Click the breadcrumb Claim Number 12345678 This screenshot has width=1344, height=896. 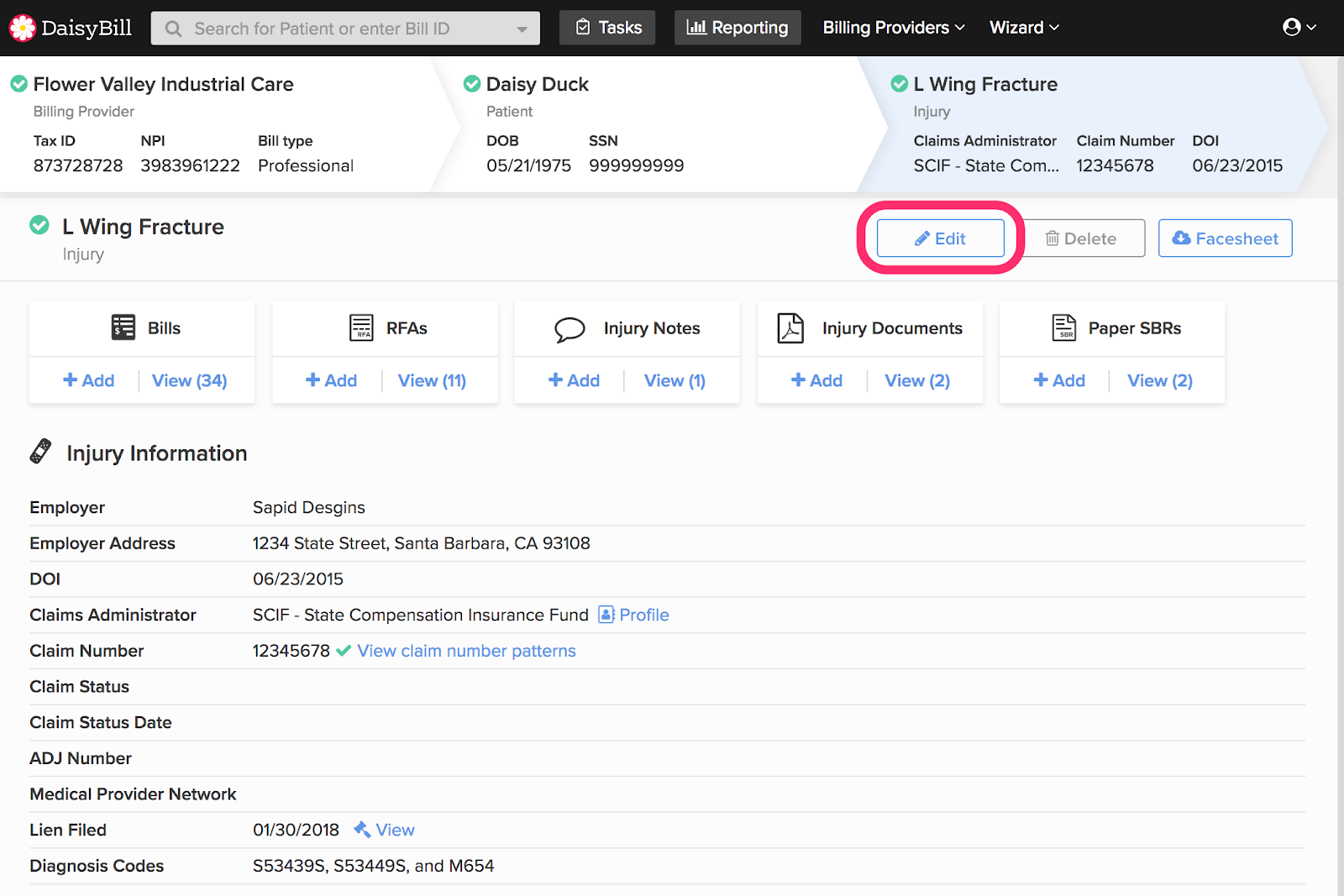(1116, 165)
